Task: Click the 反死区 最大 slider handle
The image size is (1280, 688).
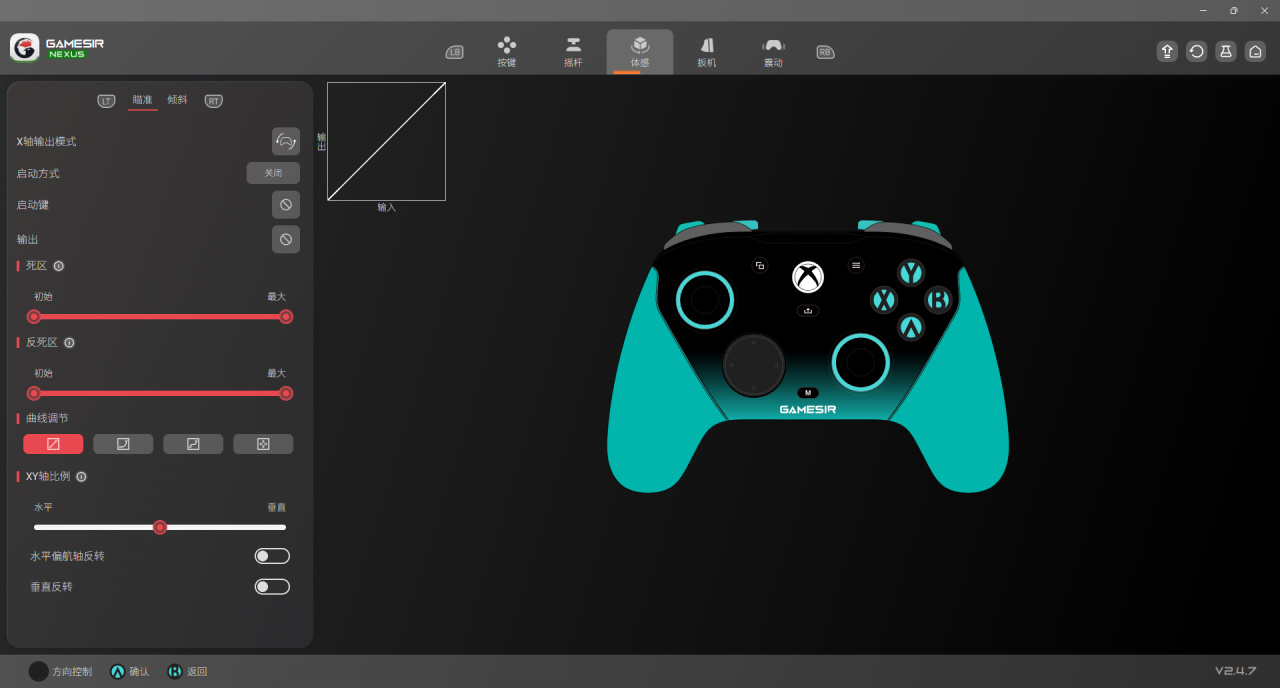Action: tap(286, 393)
